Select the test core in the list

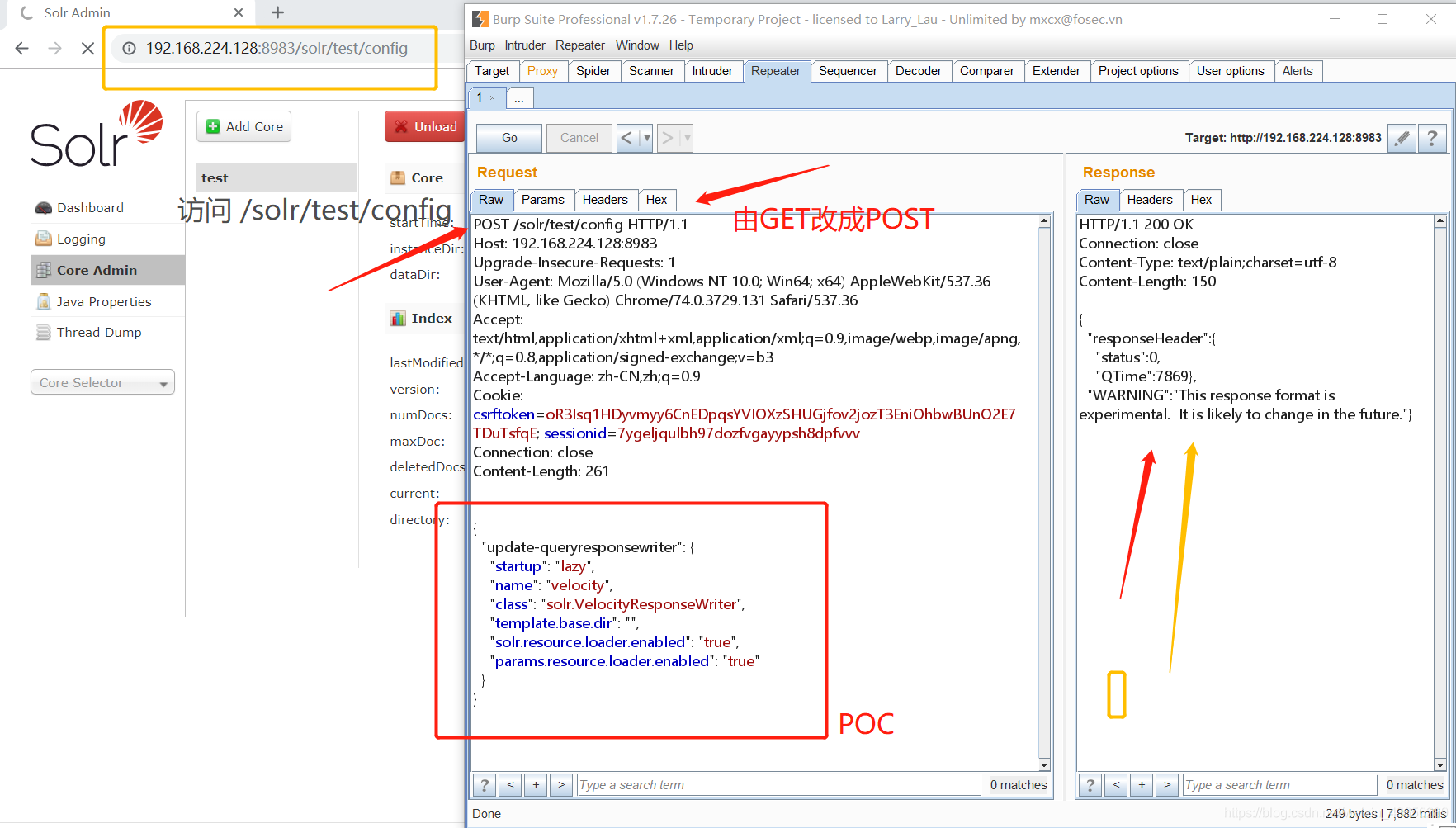(x=277, y=177)
